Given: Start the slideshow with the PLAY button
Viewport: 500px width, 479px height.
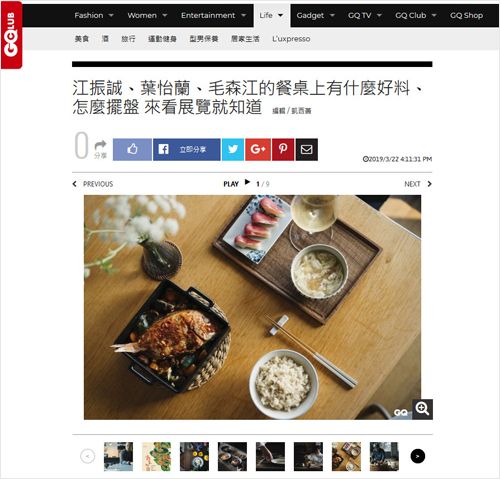Looking at the screenshot, I should pos(237,183).
